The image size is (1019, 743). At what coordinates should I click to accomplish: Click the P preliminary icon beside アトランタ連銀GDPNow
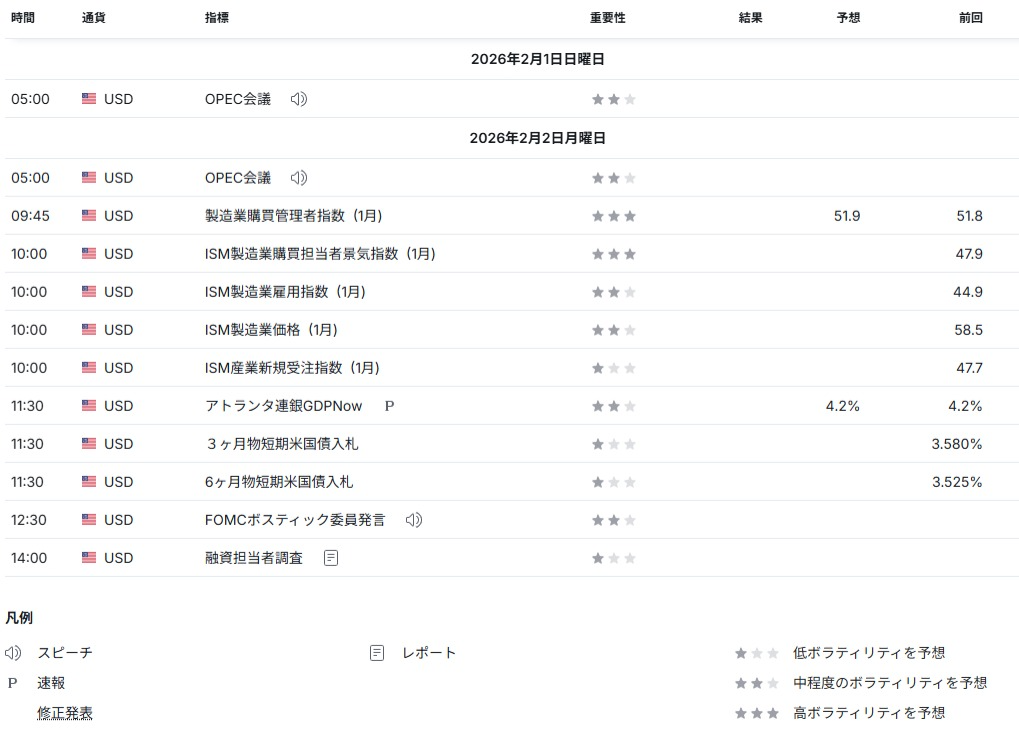390,406
